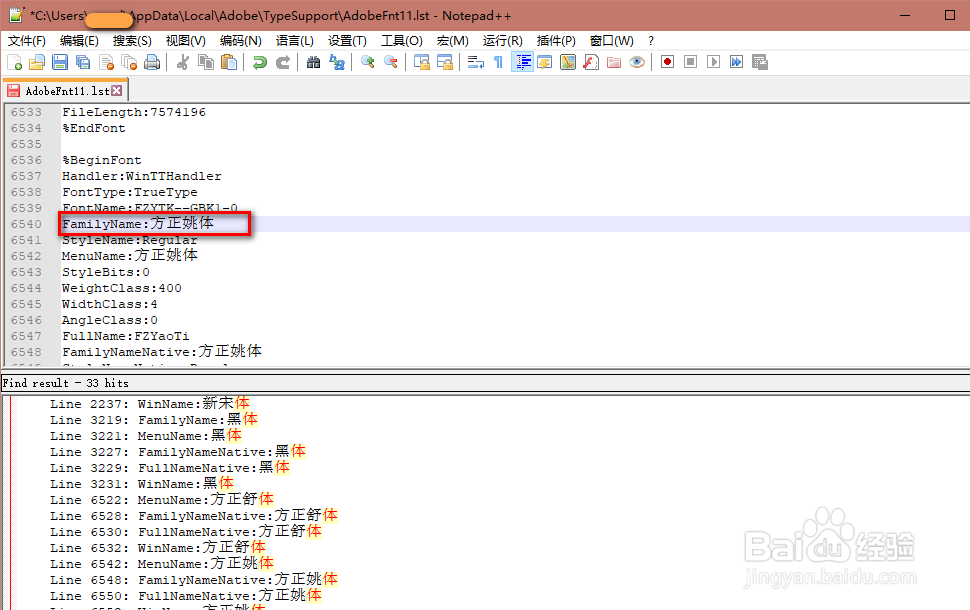Zoom in on the editor text
Viewport: 970px width, 610px height.
(x=367, y=62)
